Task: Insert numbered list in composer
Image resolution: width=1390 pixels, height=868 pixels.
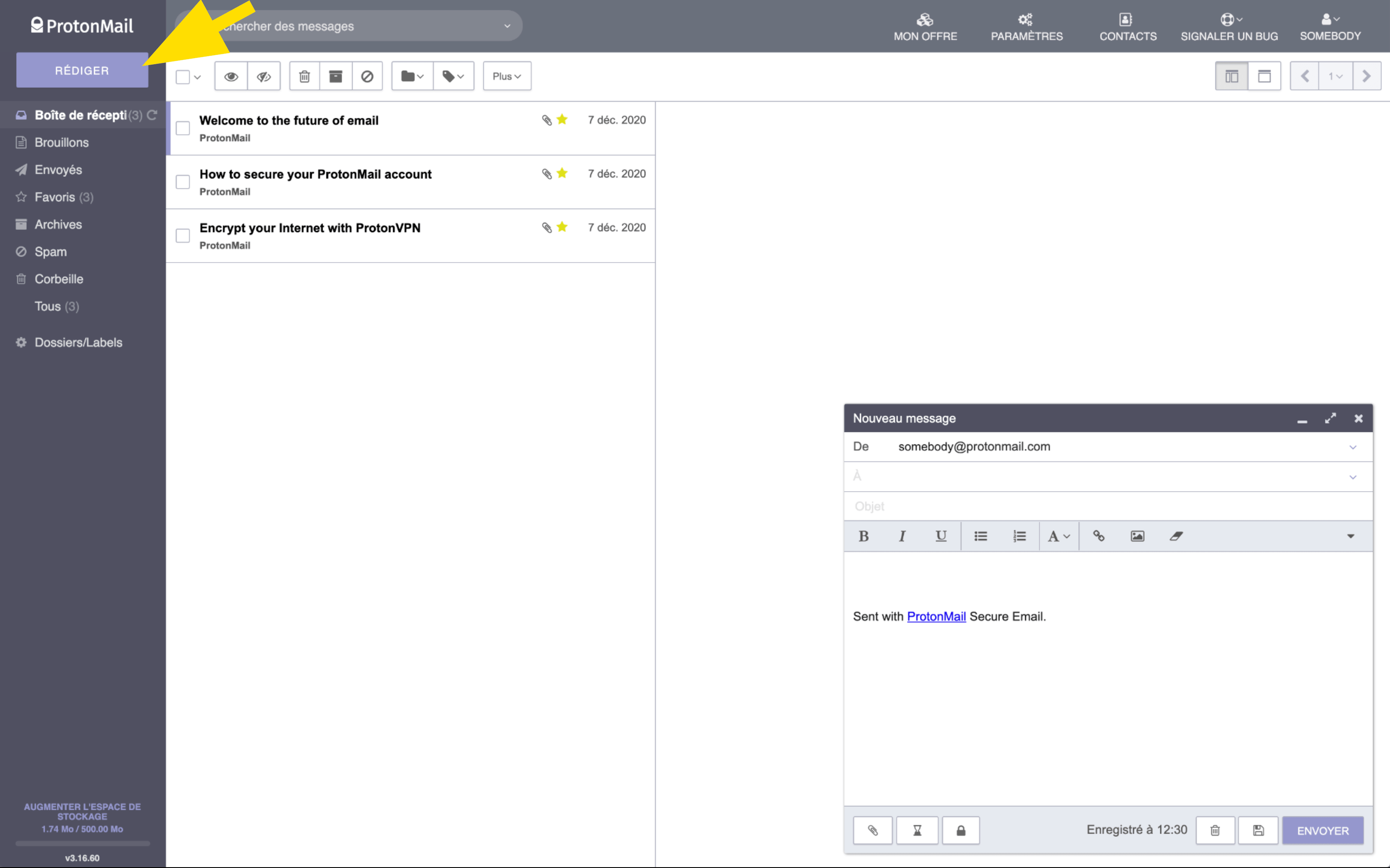Action: tap(1019, 536)
